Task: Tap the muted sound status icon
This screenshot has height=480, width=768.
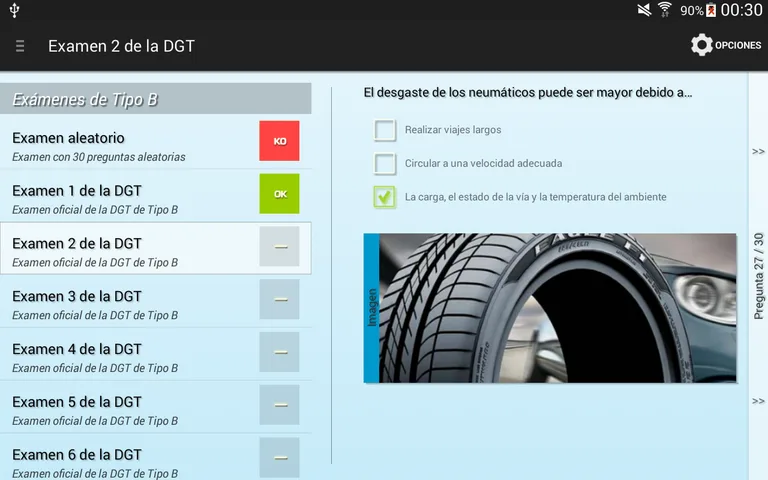Action: point(644,10)
